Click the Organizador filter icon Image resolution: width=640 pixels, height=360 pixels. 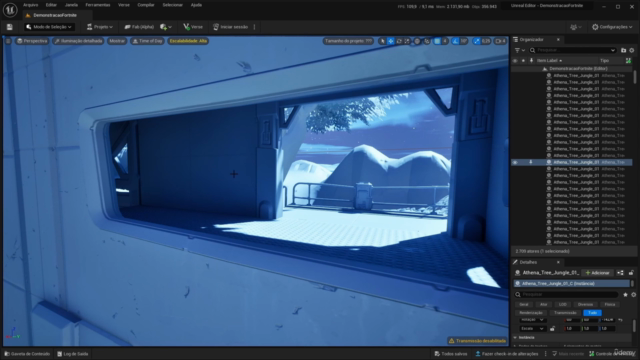[519, 50]
